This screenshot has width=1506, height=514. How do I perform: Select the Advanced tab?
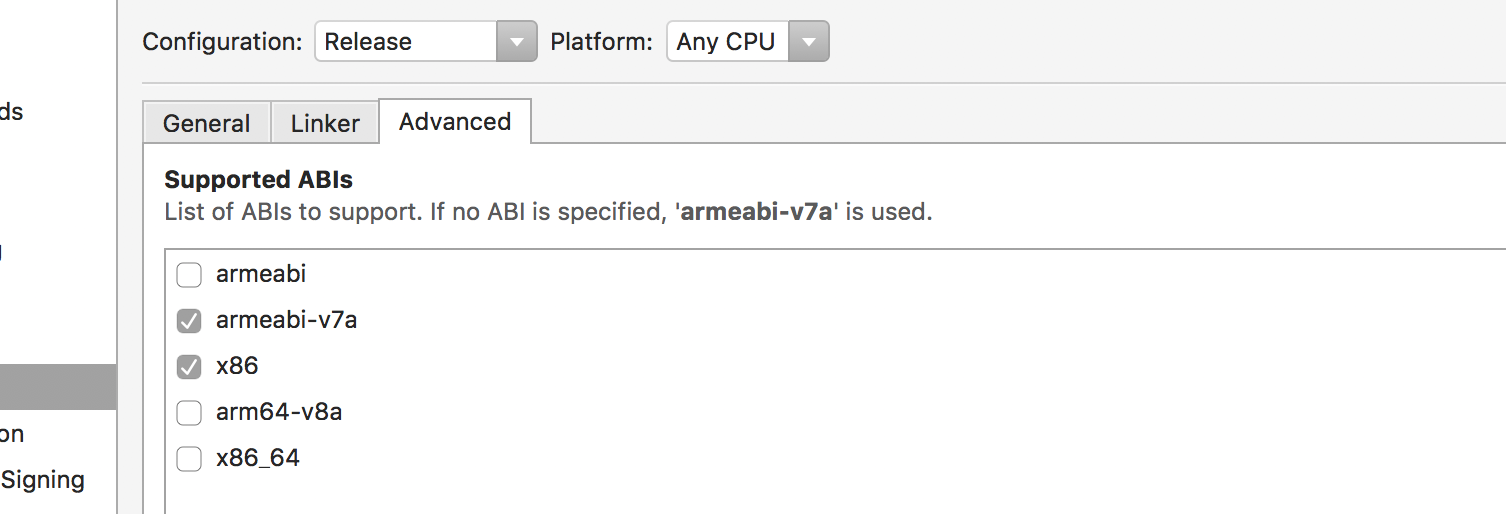[x=455, y=122]
